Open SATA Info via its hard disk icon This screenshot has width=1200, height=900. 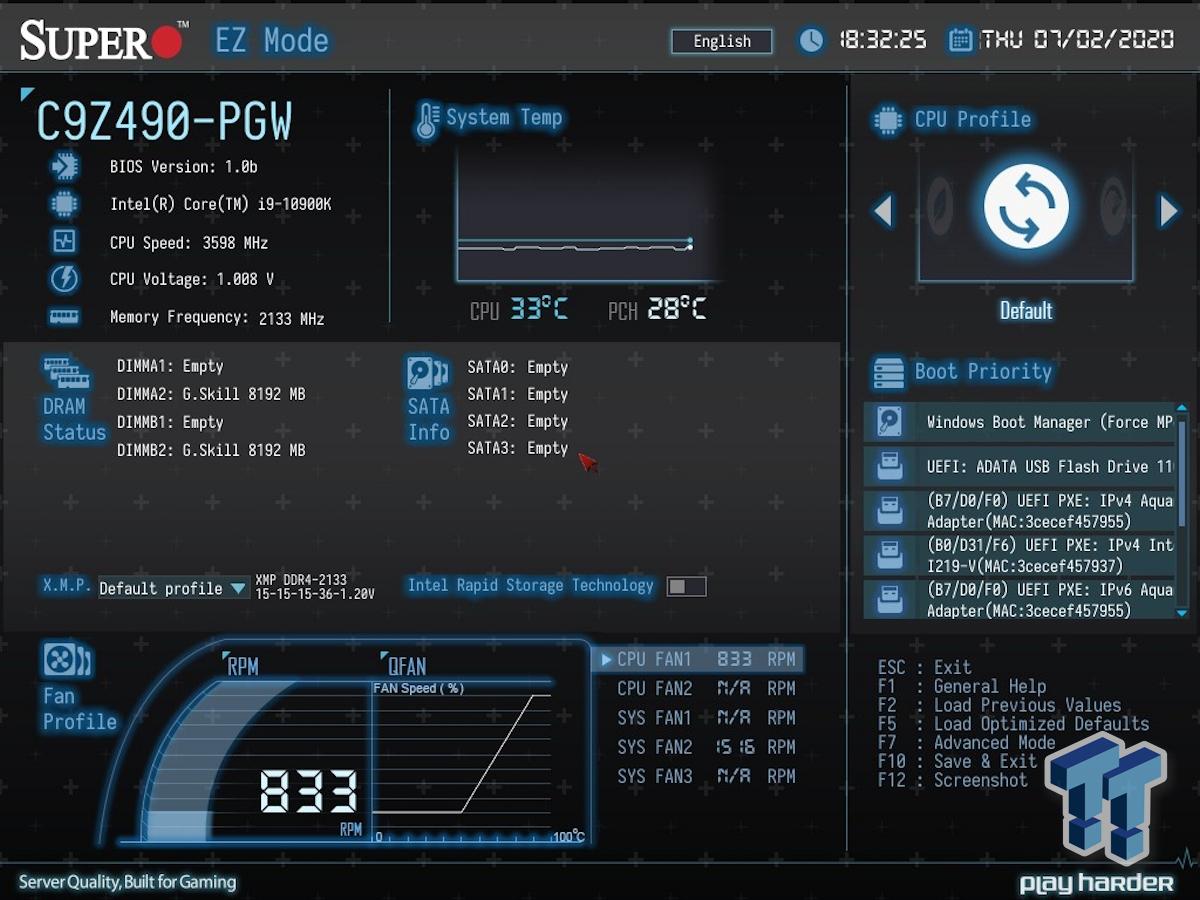click(428, 373)
